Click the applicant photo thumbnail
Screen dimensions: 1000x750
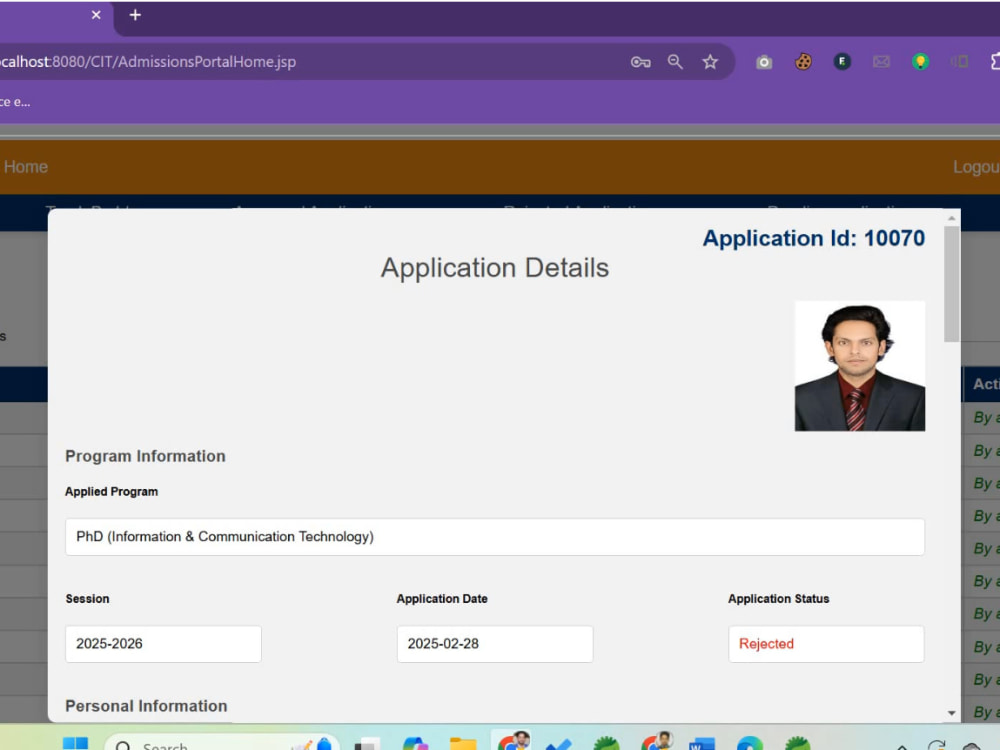tap(860, 366)
